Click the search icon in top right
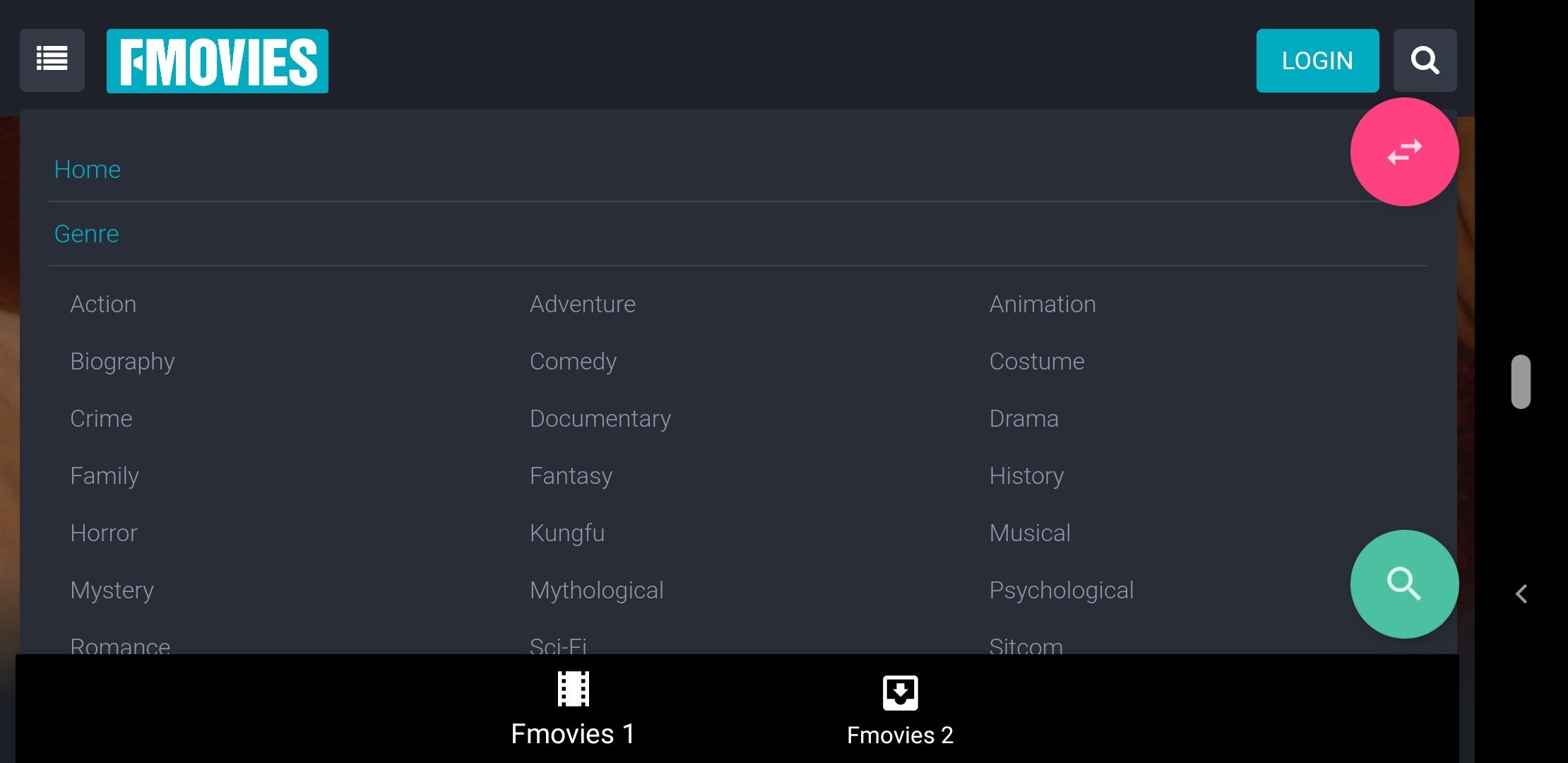This screenshot has height=763, width=1568. (x=1425, y=60)
